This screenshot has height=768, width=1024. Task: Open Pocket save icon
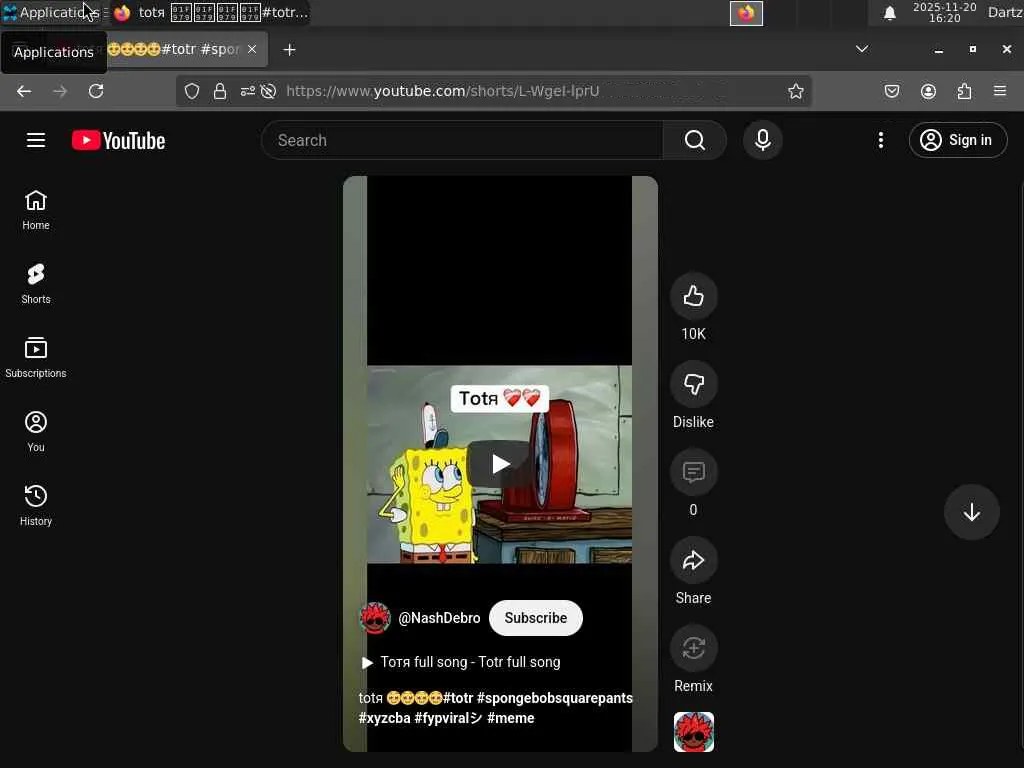click(x=891, y=91)
